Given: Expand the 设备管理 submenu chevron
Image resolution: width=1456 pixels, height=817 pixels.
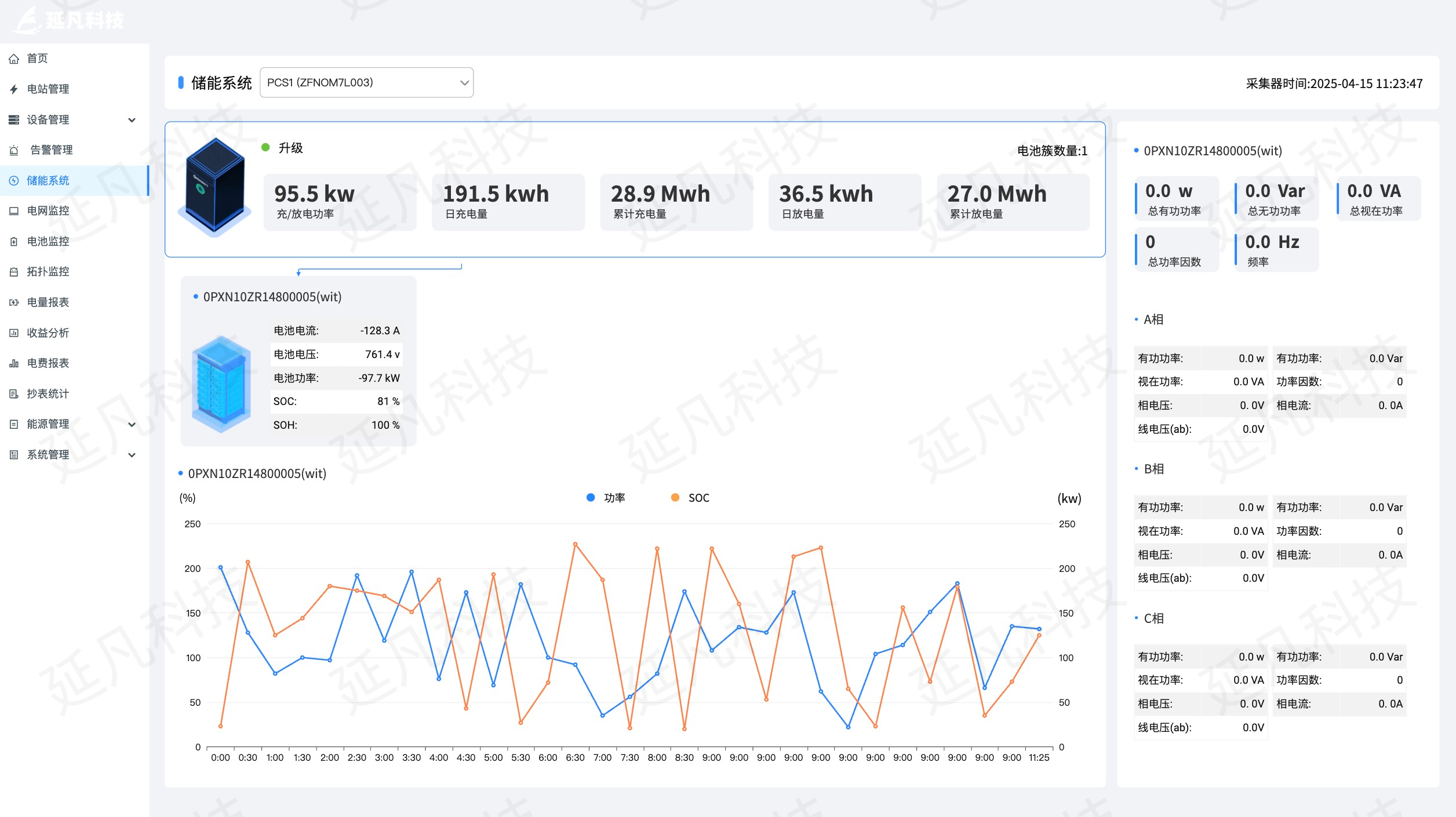Looking at the screenshot, I should pos(132,120).
